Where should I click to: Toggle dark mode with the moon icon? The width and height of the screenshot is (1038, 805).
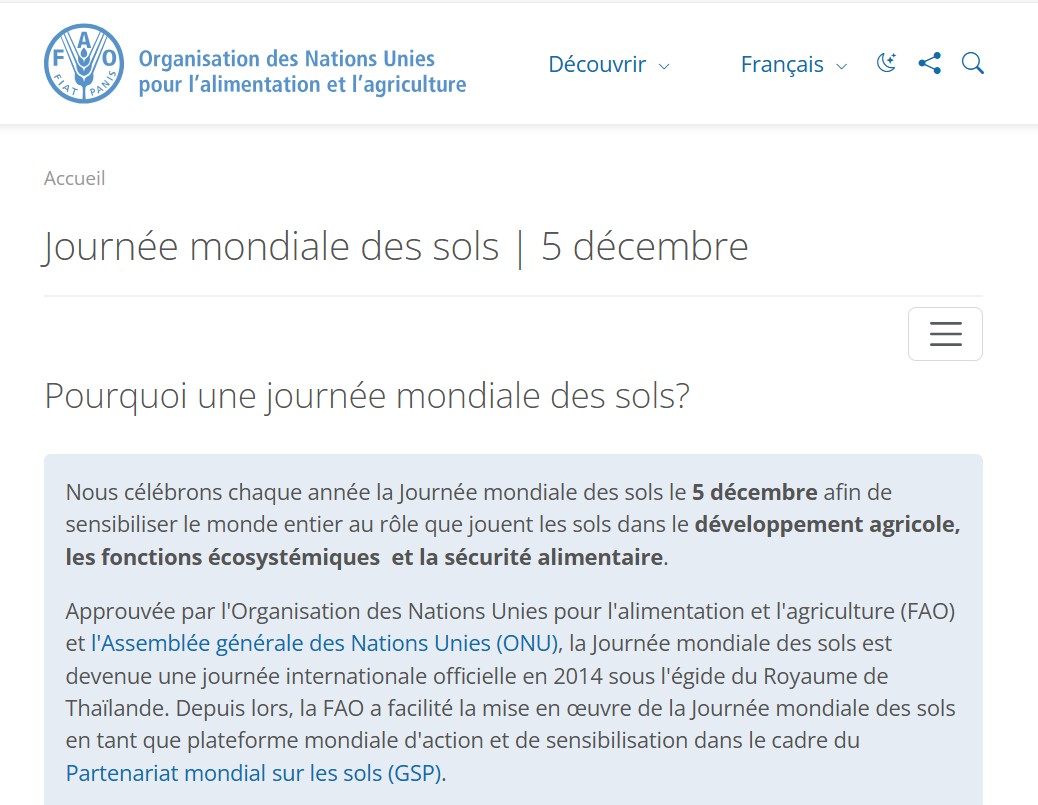pyautogui.click(x=886, y=64)
